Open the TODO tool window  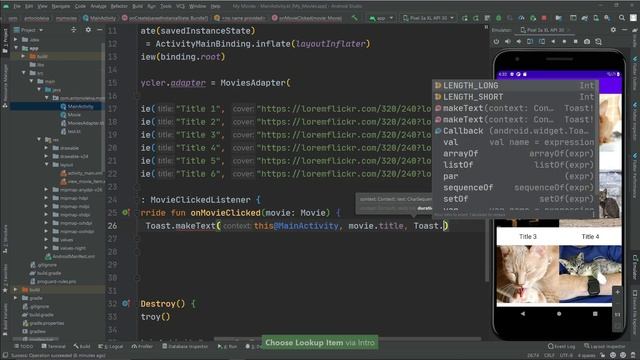click(x=23, y=346)
